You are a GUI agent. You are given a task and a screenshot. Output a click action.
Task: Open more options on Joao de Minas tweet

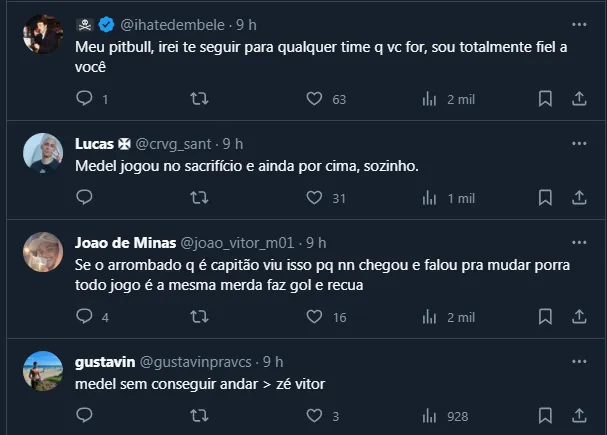click(x=579, y=243)
